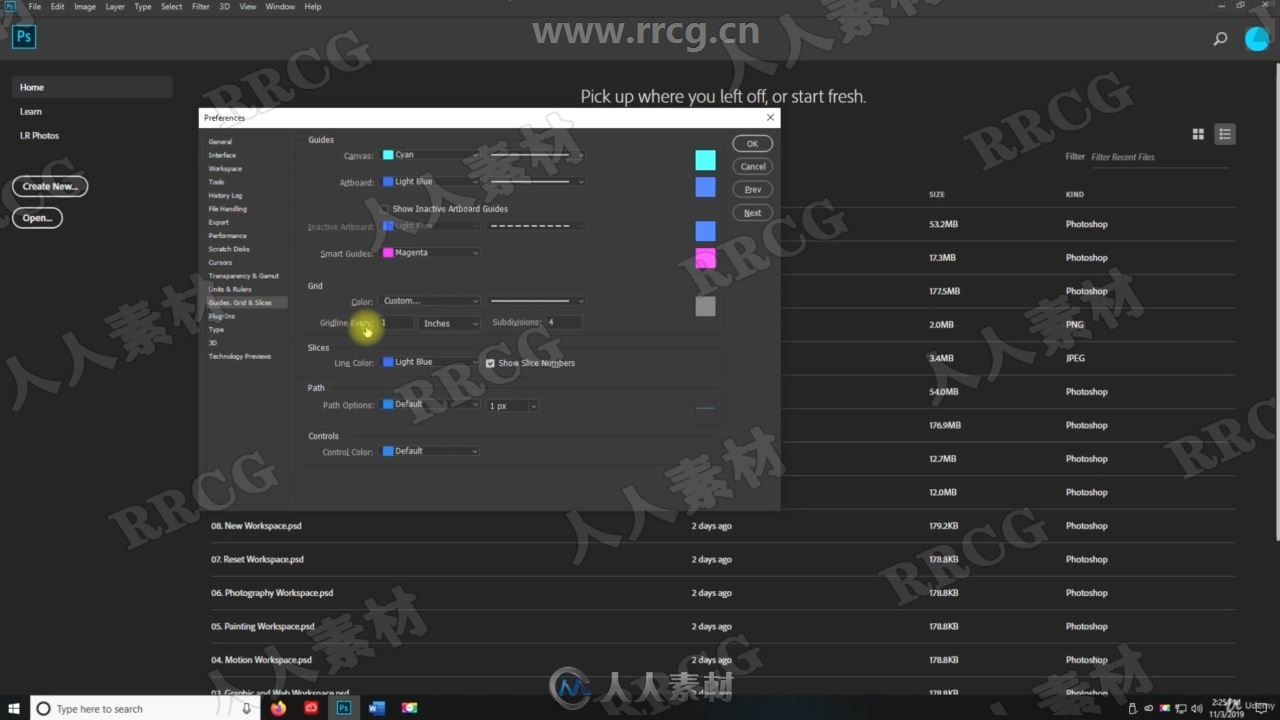Click the magenta Smart Guides color swatch

[x=705, y=259]
